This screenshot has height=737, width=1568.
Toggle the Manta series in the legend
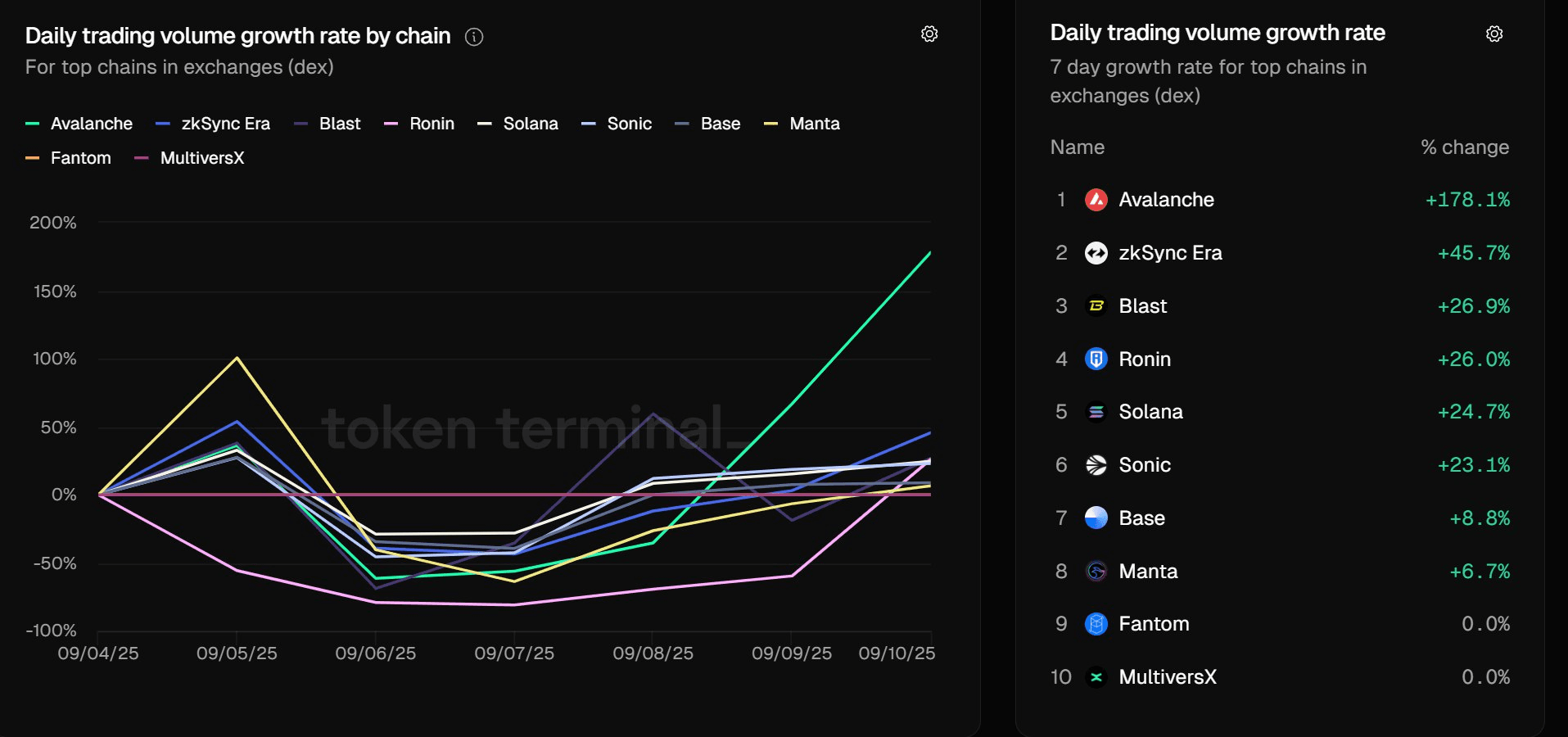tap(802, 124)
